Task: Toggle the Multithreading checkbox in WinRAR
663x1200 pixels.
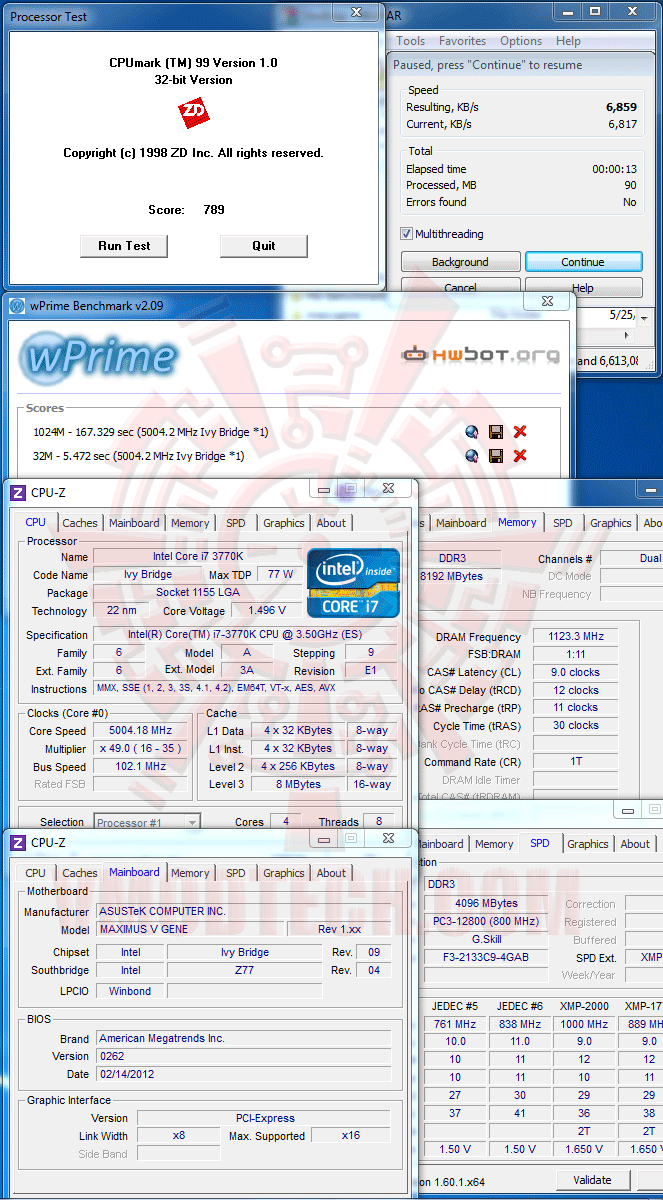Action: [407, 234]
